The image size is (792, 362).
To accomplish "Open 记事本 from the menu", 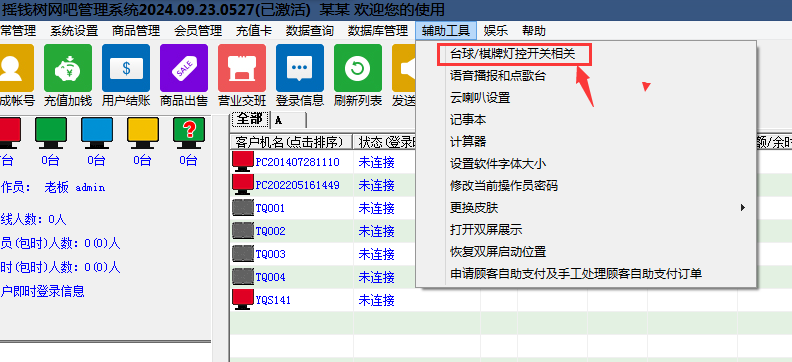I will pos(468,120).
